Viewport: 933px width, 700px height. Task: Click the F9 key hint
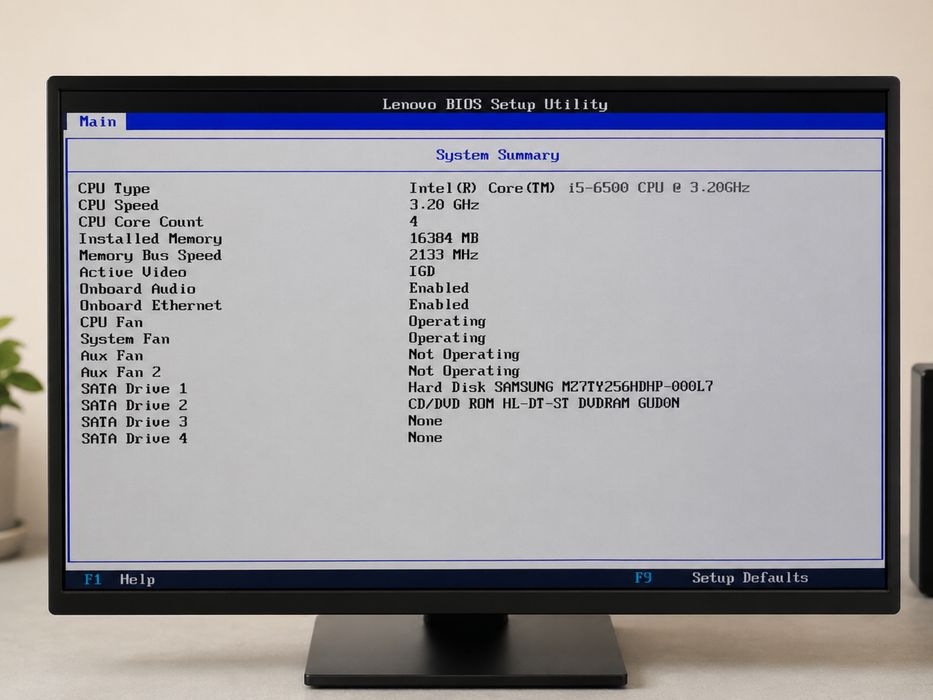(643, 577)
